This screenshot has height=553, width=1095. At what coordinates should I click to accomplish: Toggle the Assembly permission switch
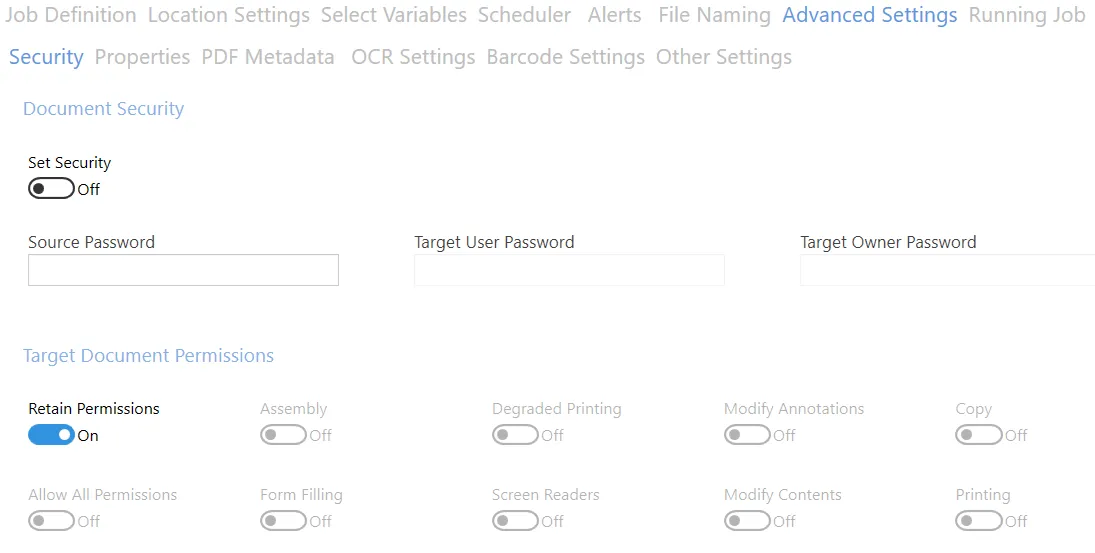[283, 435]
